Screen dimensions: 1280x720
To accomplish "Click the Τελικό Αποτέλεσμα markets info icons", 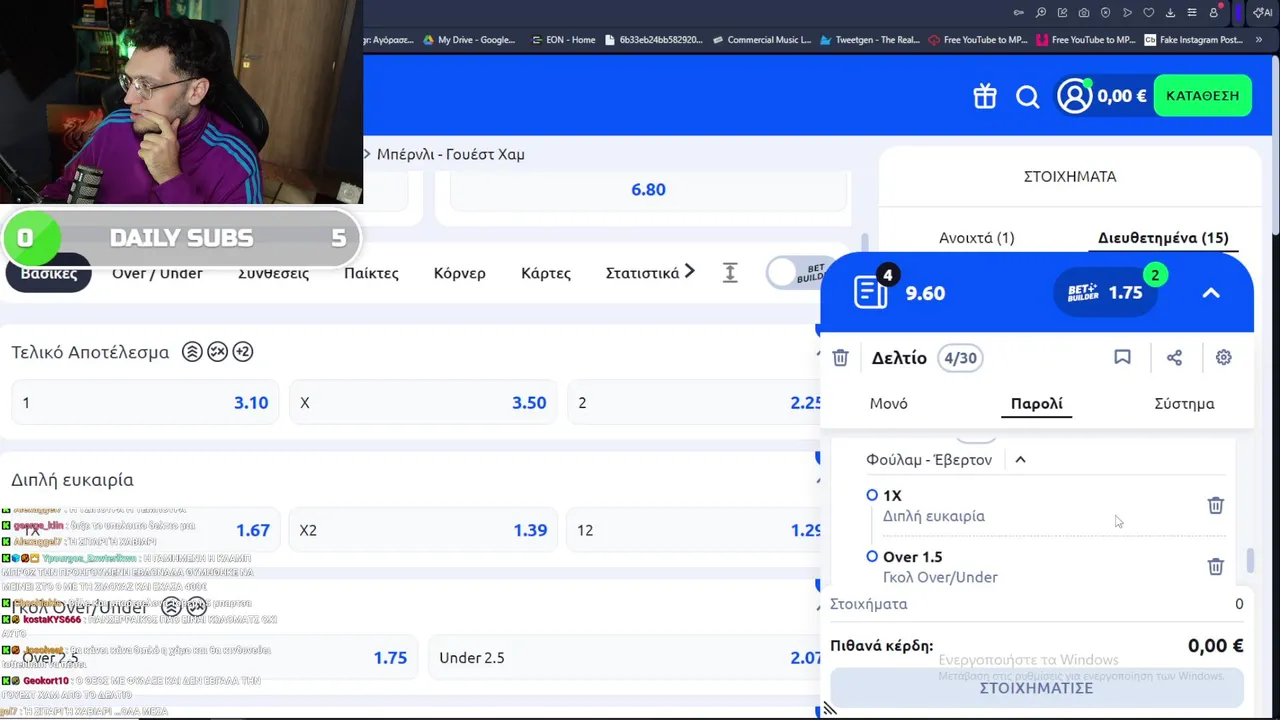I will 217,352.
